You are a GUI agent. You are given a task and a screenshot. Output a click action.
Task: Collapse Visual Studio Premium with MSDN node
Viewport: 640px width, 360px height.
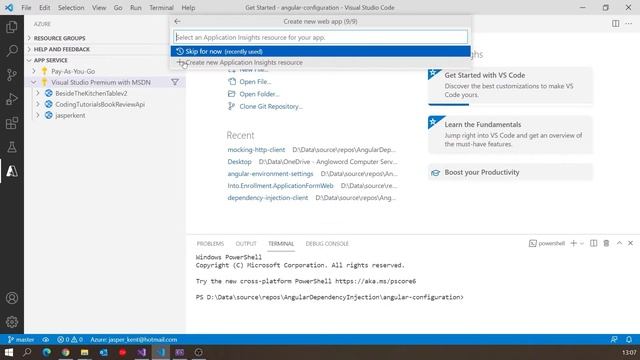click(x=34, y=82)
